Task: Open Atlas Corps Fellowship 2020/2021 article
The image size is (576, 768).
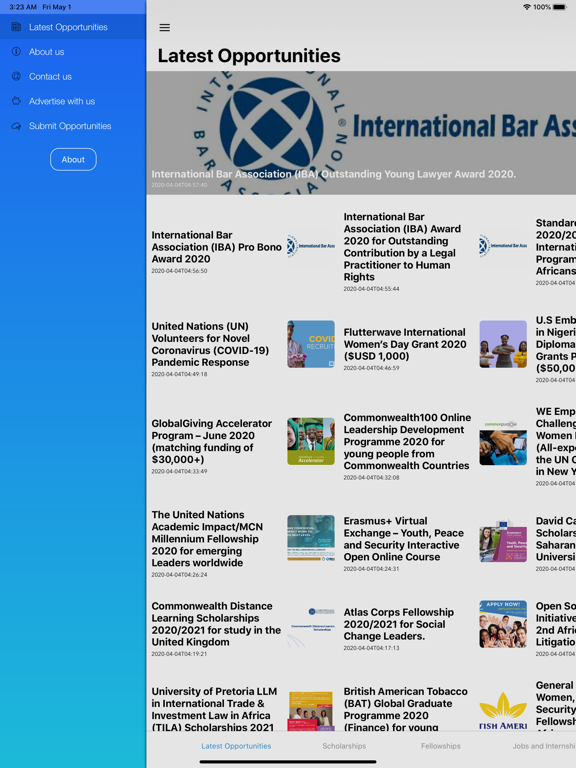Action: click(399, 624)
